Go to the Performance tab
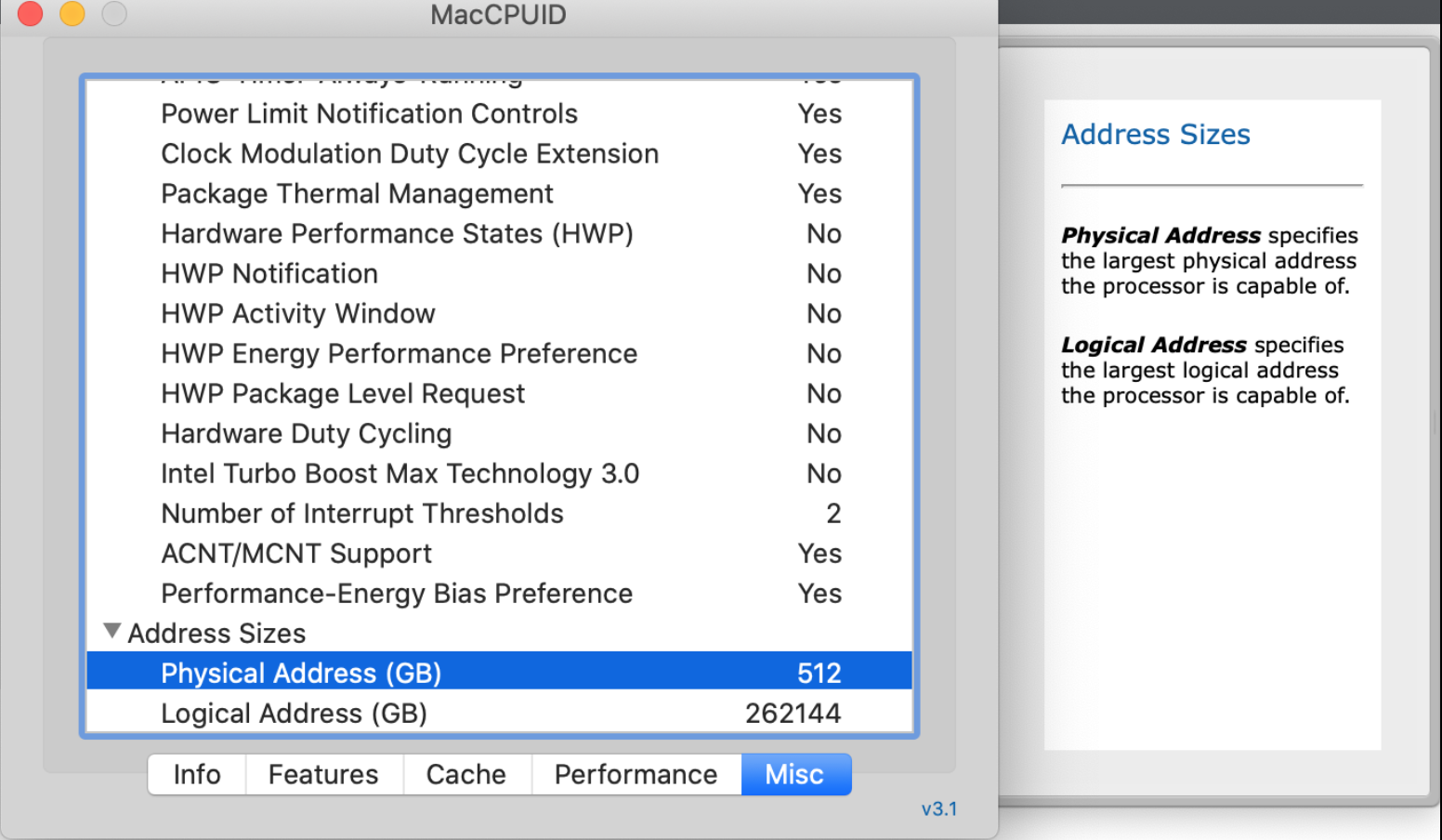 click(636, 774)
